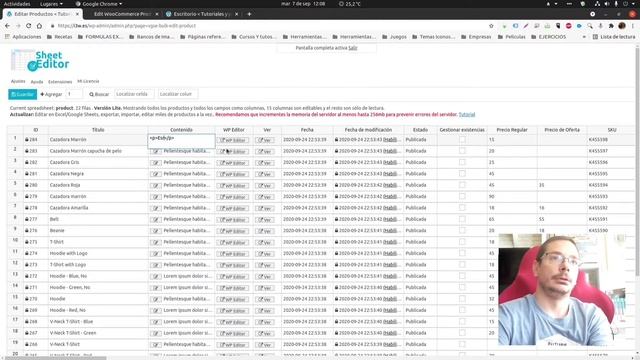The height and width of the screenshot is (360, 640).
Task: Toggle Gestionar existencias for Belt
Action: click(x=462, y=220)
